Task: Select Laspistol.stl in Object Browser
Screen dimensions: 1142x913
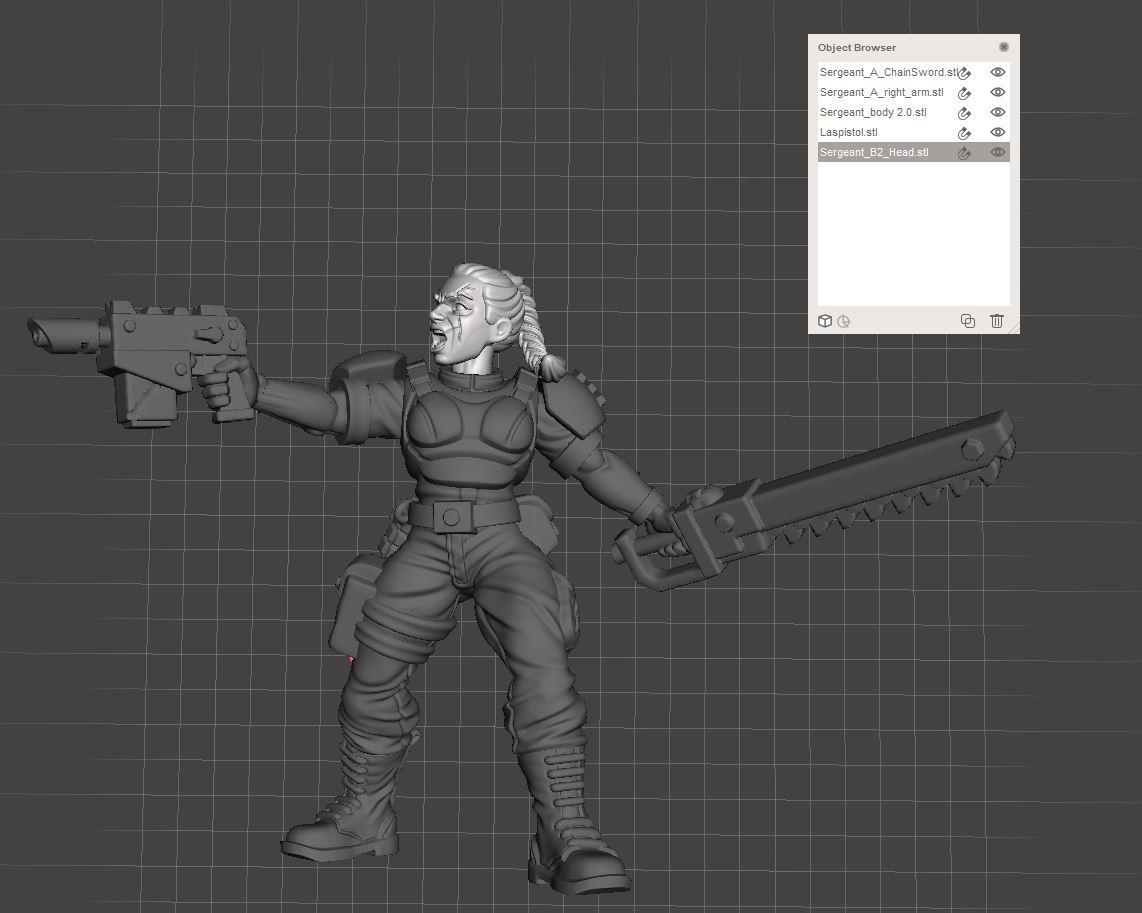Action: (848, 132)
